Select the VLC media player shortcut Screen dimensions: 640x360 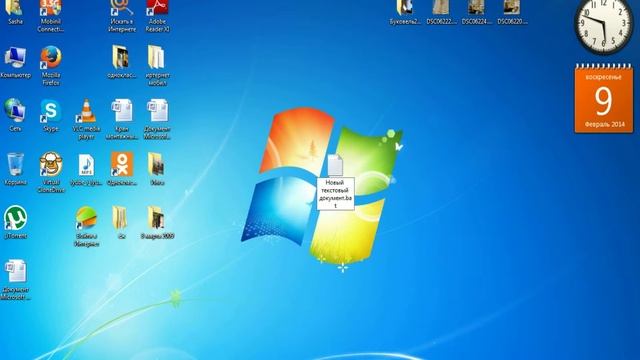pyautogui.click(x=86, y=119)
